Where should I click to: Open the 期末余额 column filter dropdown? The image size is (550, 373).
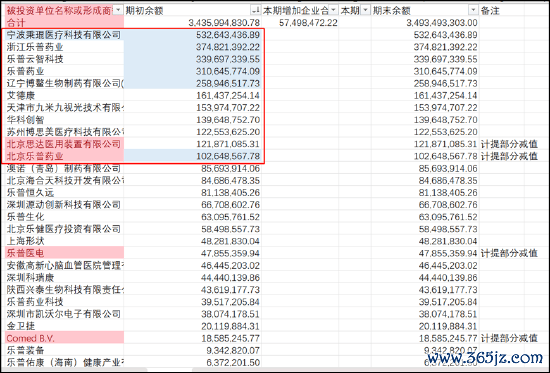tap(474, 11)
